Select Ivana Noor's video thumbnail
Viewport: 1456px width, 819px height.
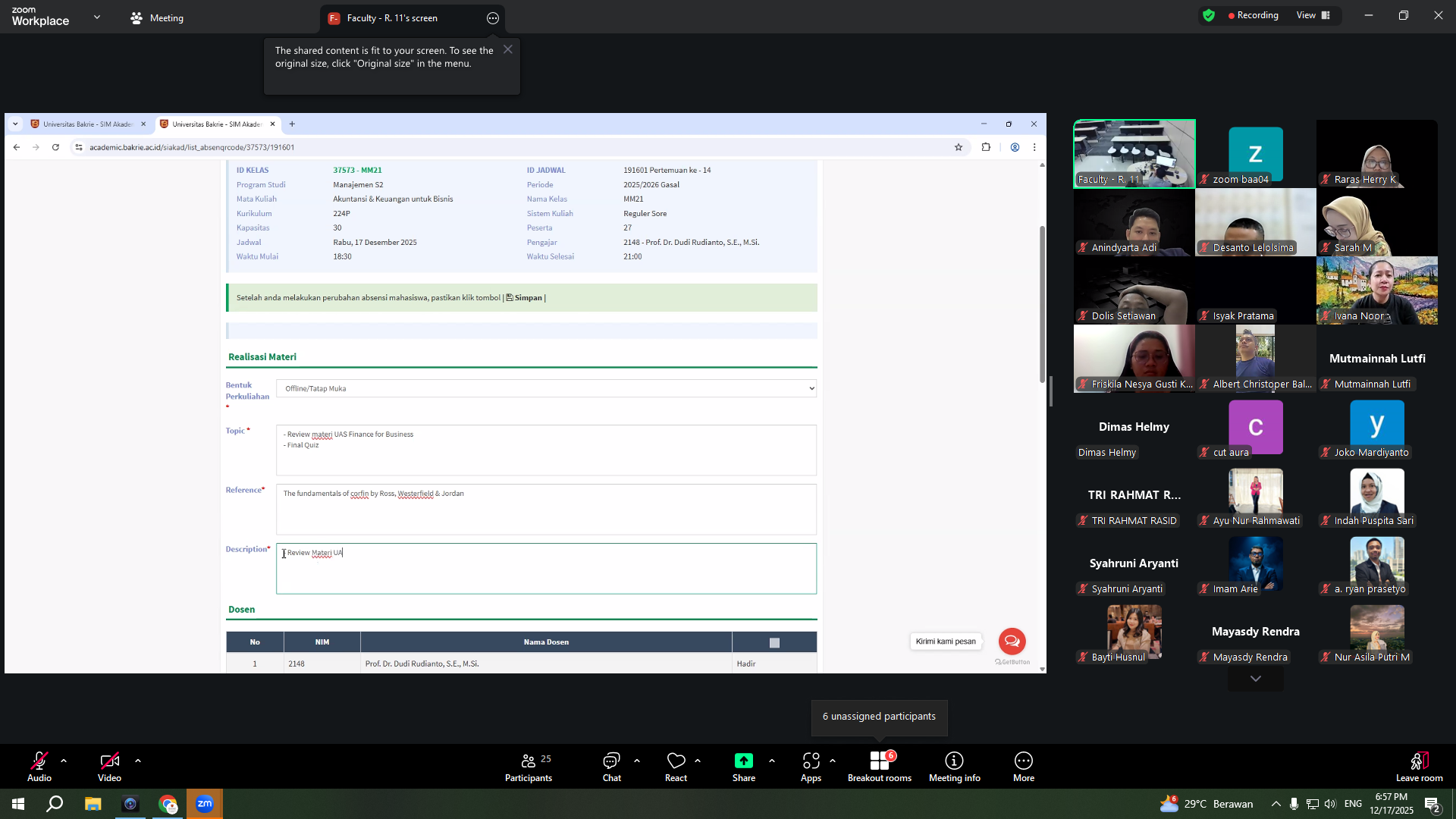[1377, 290]
